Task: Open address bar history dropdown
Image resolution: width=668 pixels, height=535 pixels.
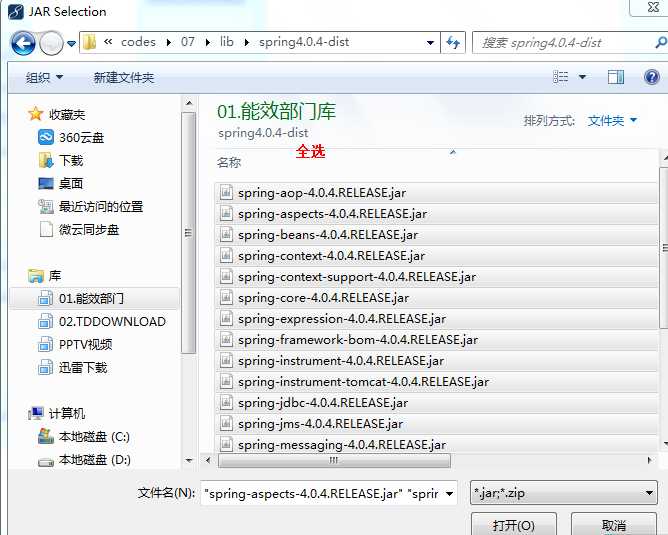Action: [x=430, y=43]
